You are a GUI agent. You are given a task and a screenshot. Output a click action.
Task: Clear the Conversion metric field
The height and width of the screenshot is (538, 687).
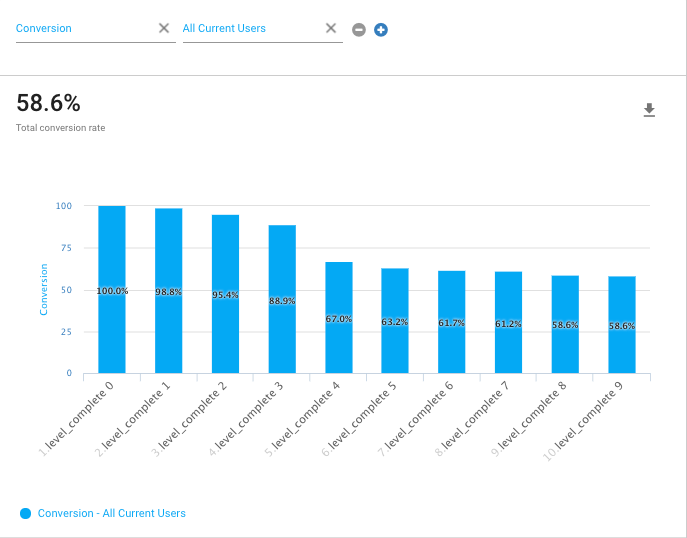(x=164, y=28)
